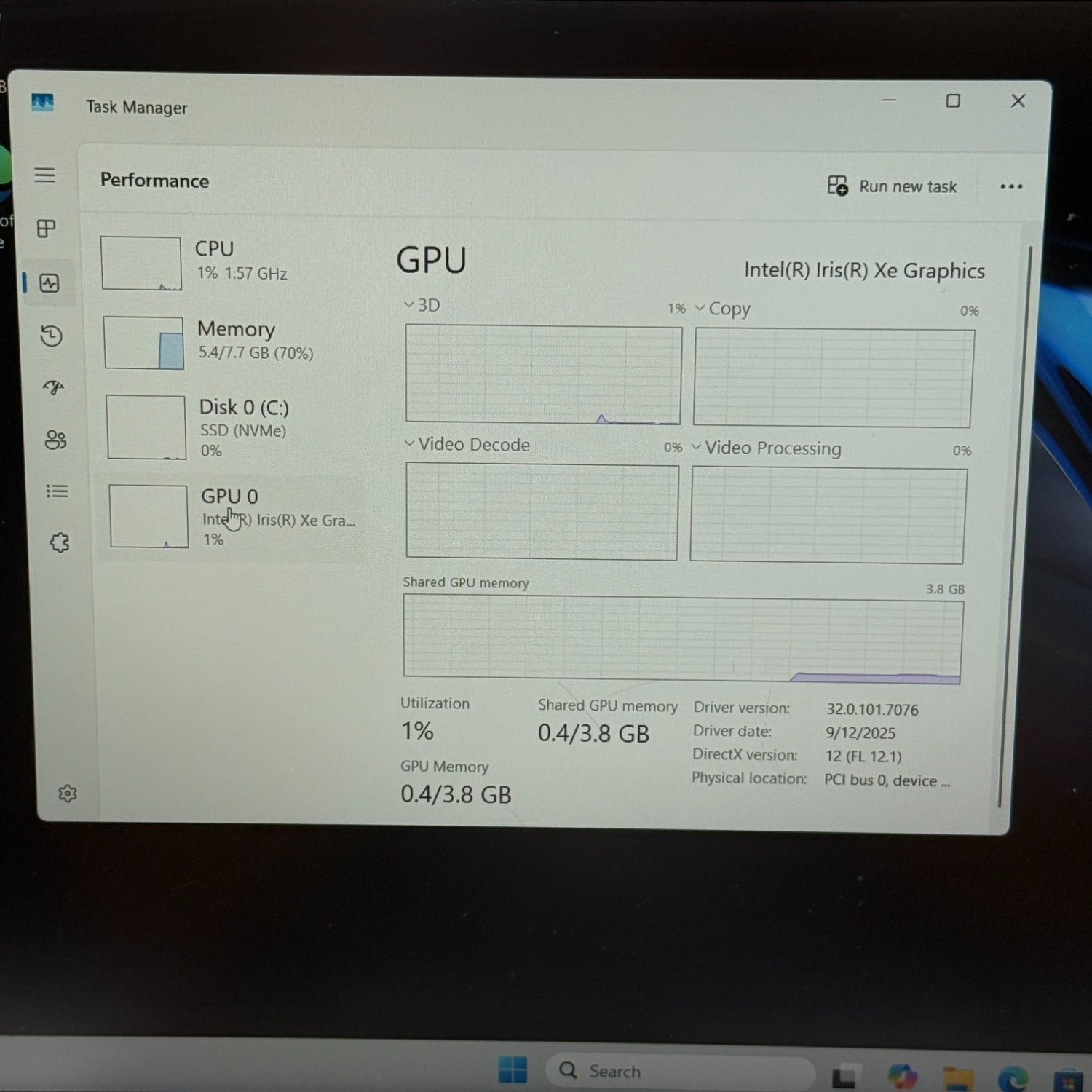
Task: Open the Video Processing engine dropdown
Action: point(766,448)
